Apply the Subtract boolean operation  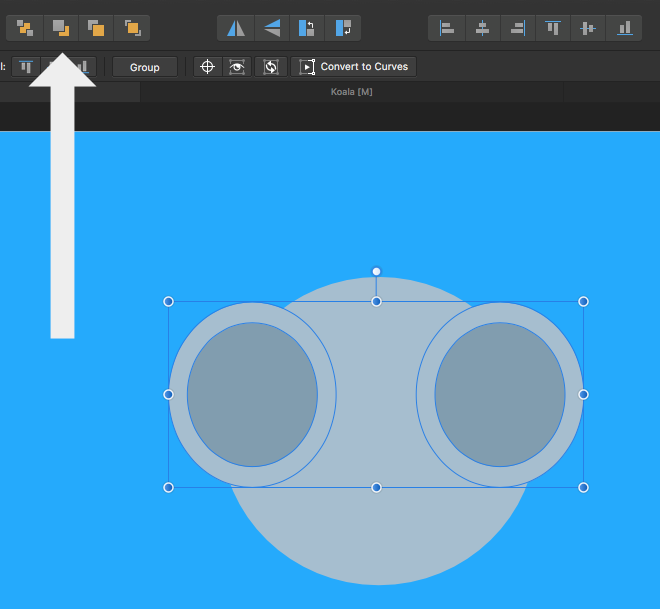point(61,28)
